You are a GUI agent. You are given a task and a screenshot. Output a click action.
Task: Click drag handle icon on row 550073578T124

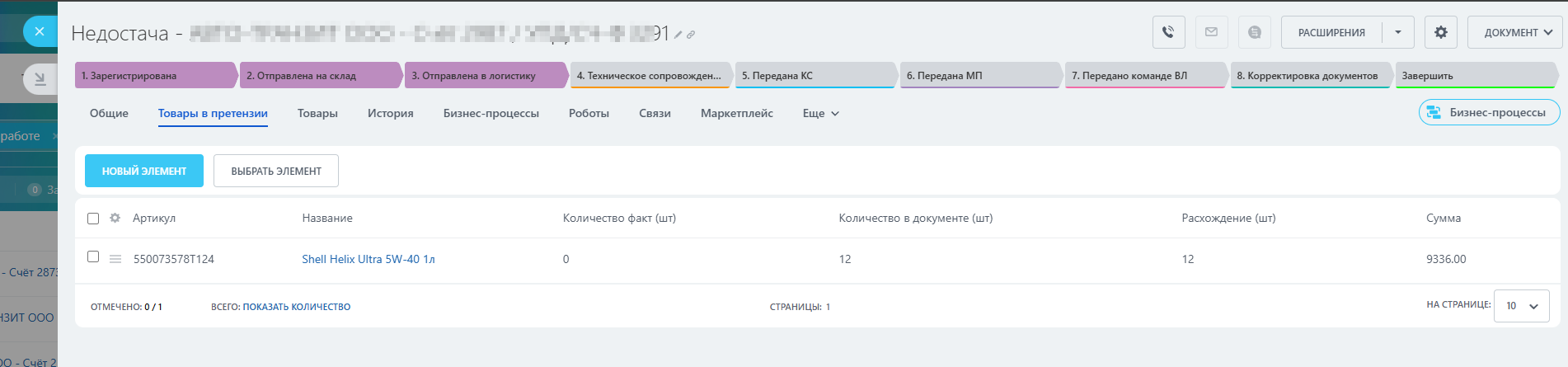[x=115, y=259]
